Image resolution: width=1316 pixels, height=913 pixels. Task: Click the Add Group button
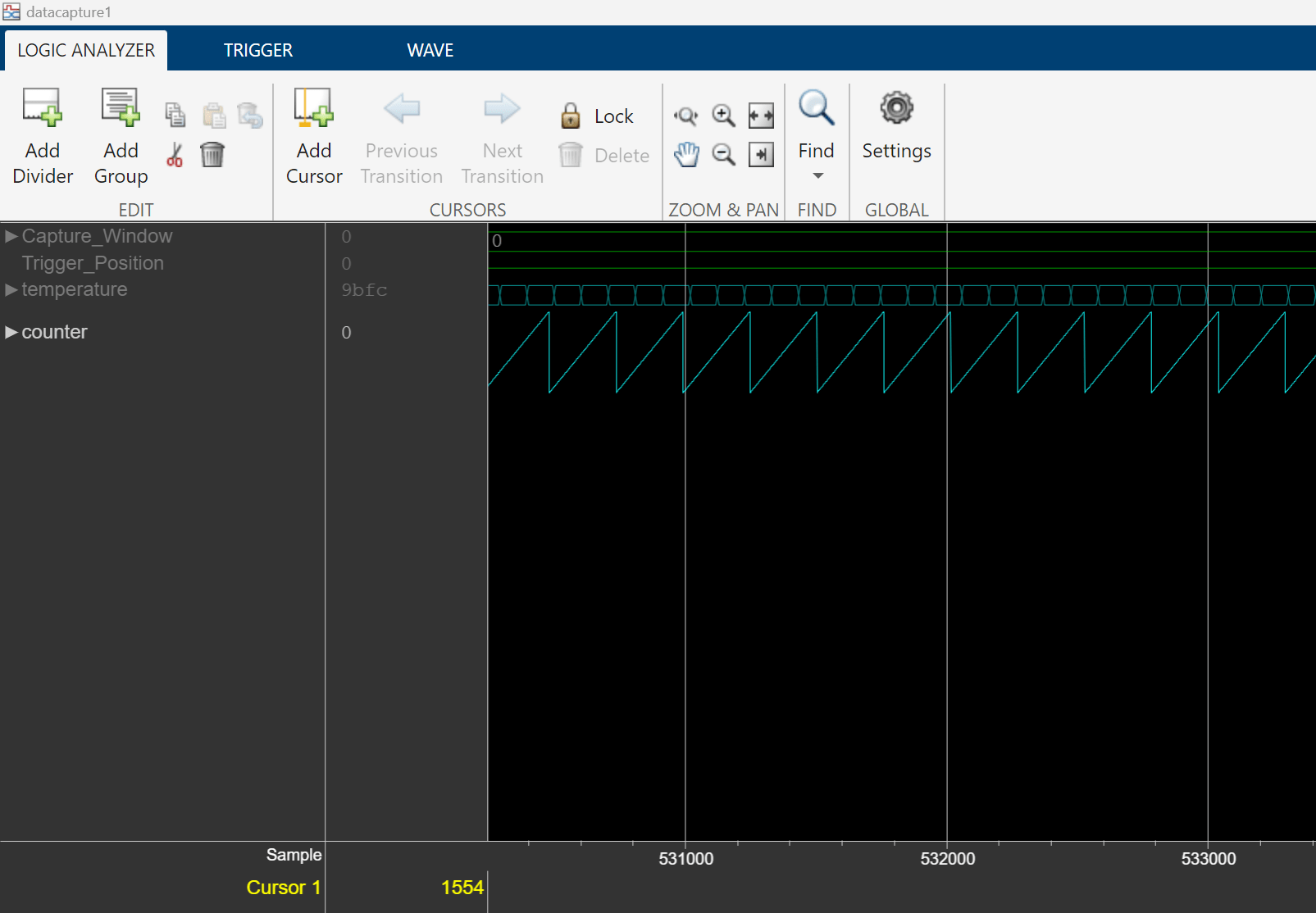(x=120, y=135)
